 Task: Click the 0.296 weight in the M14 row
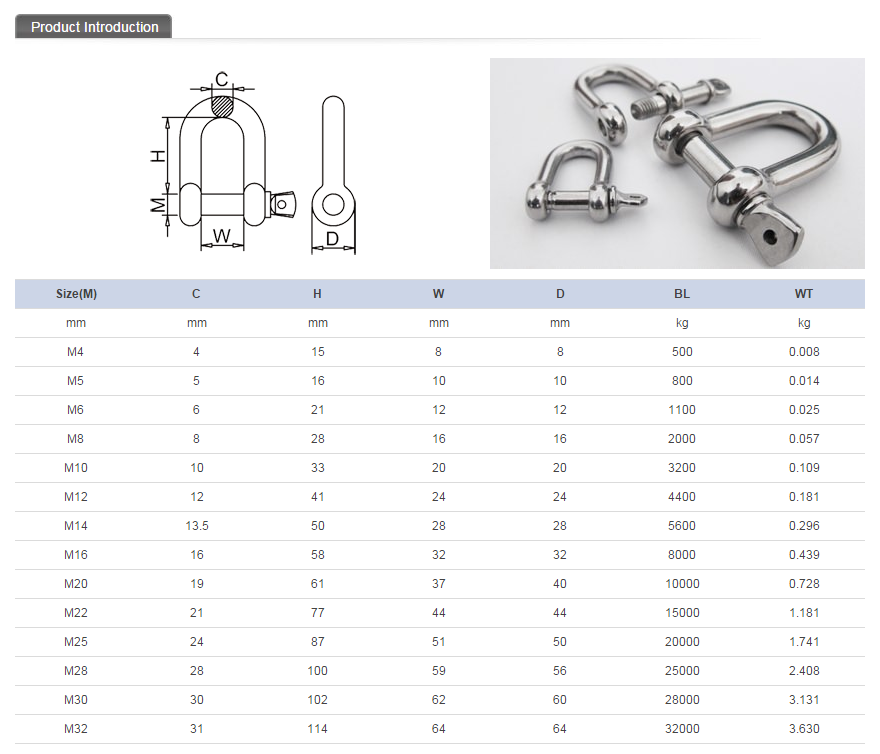[804, 525]
